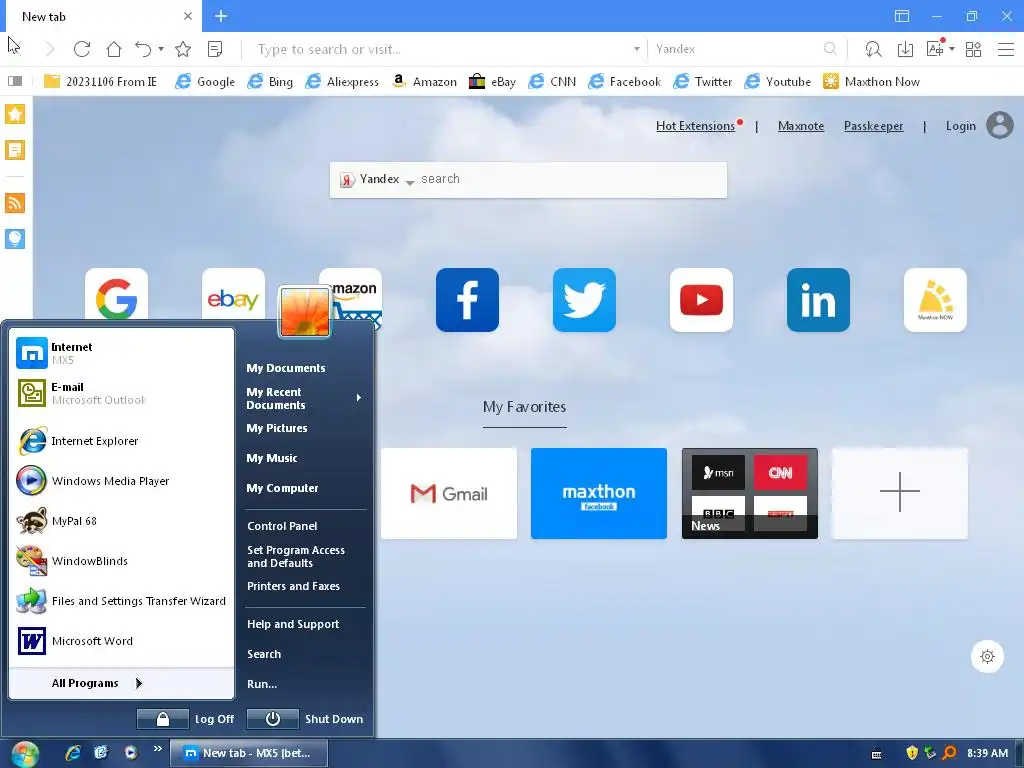Open the Facebook quick access tile

point(467,300)
